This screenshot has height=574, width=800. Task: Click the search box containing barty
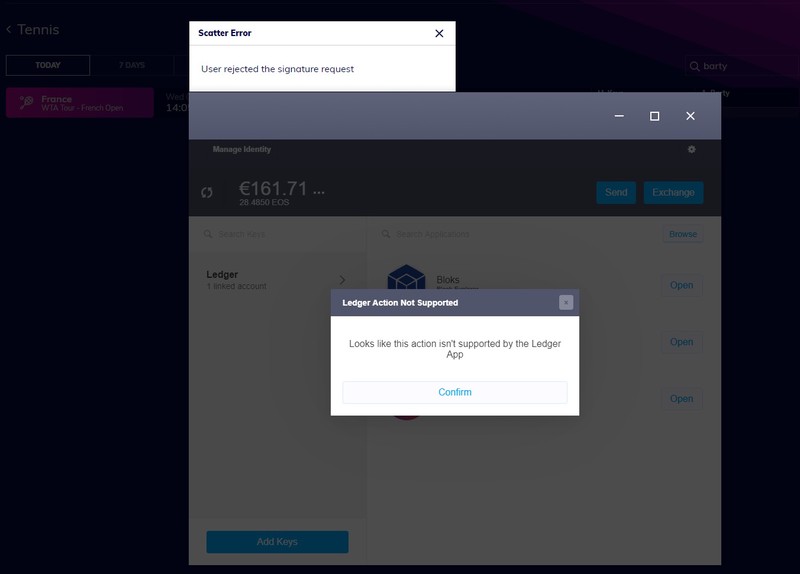(x=742, y=66)
